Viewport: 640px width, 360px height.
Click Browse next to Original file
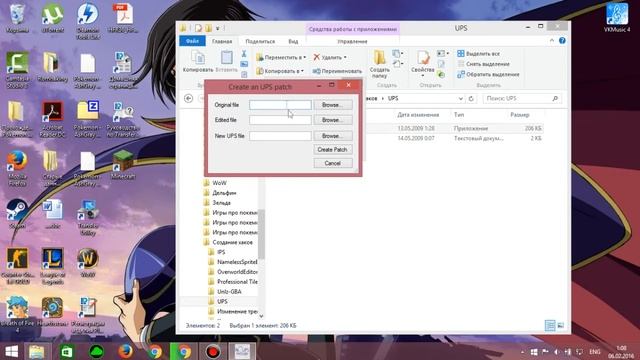click(x=333, y=105)
